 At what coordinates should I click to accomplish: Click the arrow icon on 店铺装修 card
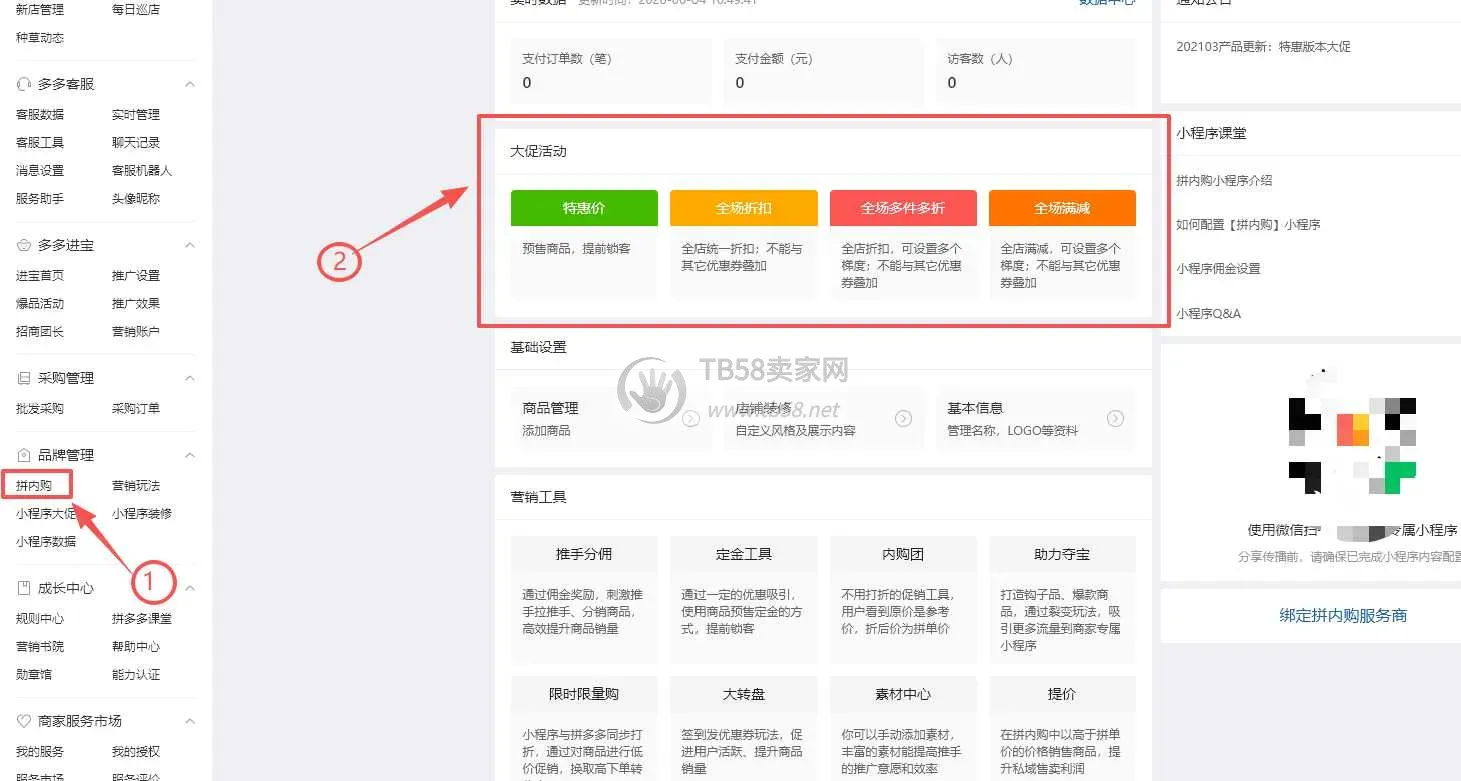[x=903, y=419]
